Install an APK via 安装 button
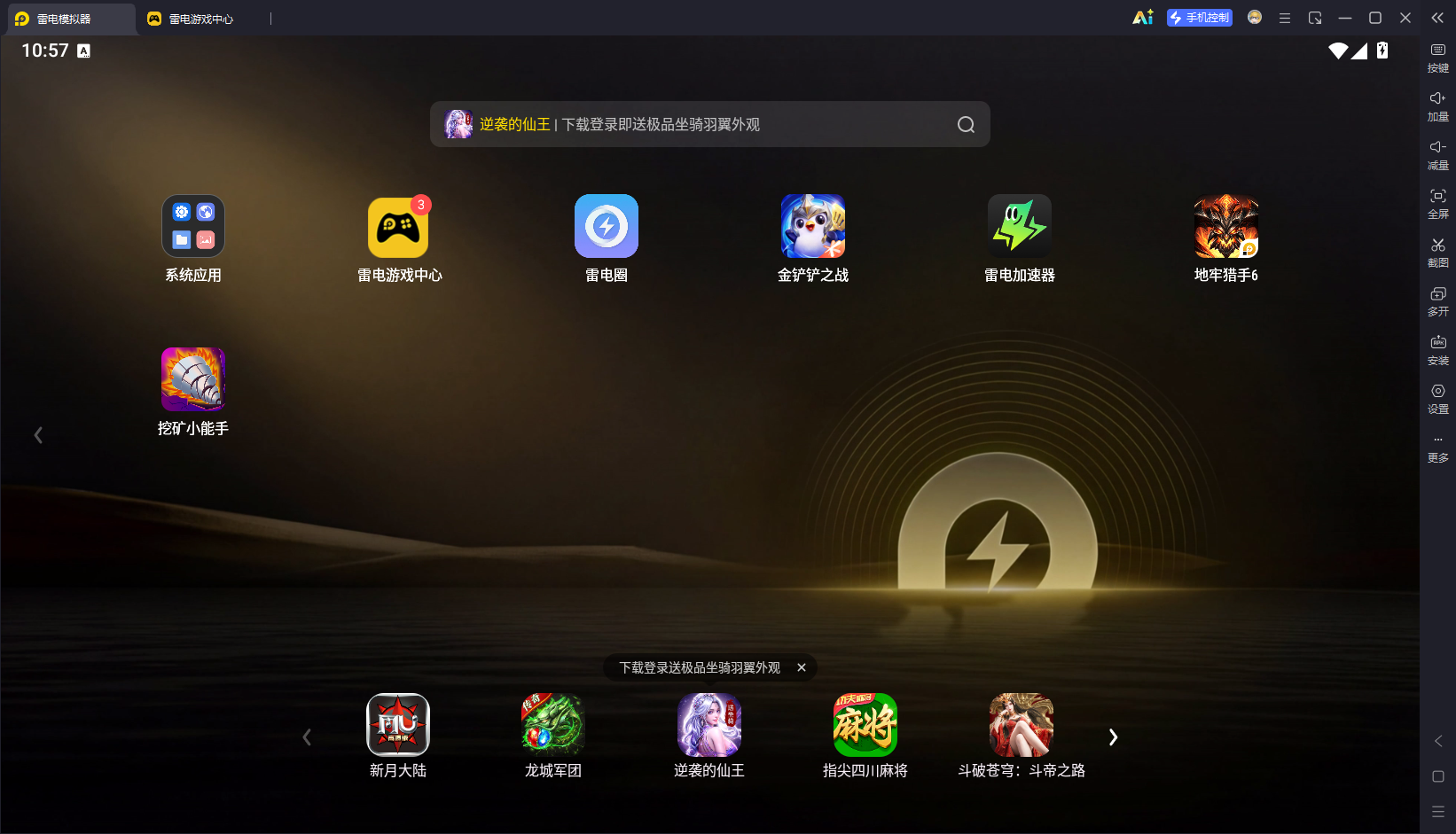The width and height of the screenshot is (1456, 834). pos(1438,351)
